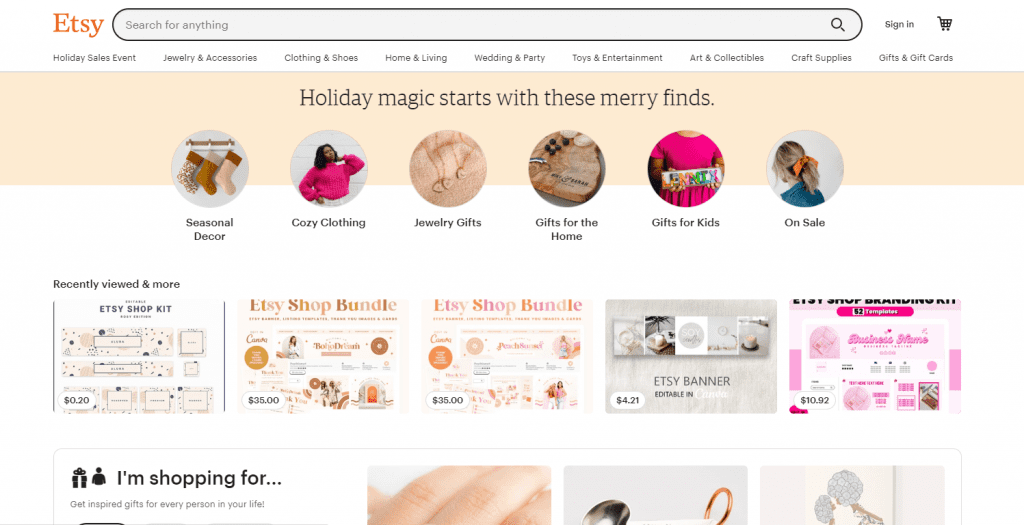Select Gifts & Gift Cards menu item
Viewport: 1024px width, 525px height.
click(916, 57)
